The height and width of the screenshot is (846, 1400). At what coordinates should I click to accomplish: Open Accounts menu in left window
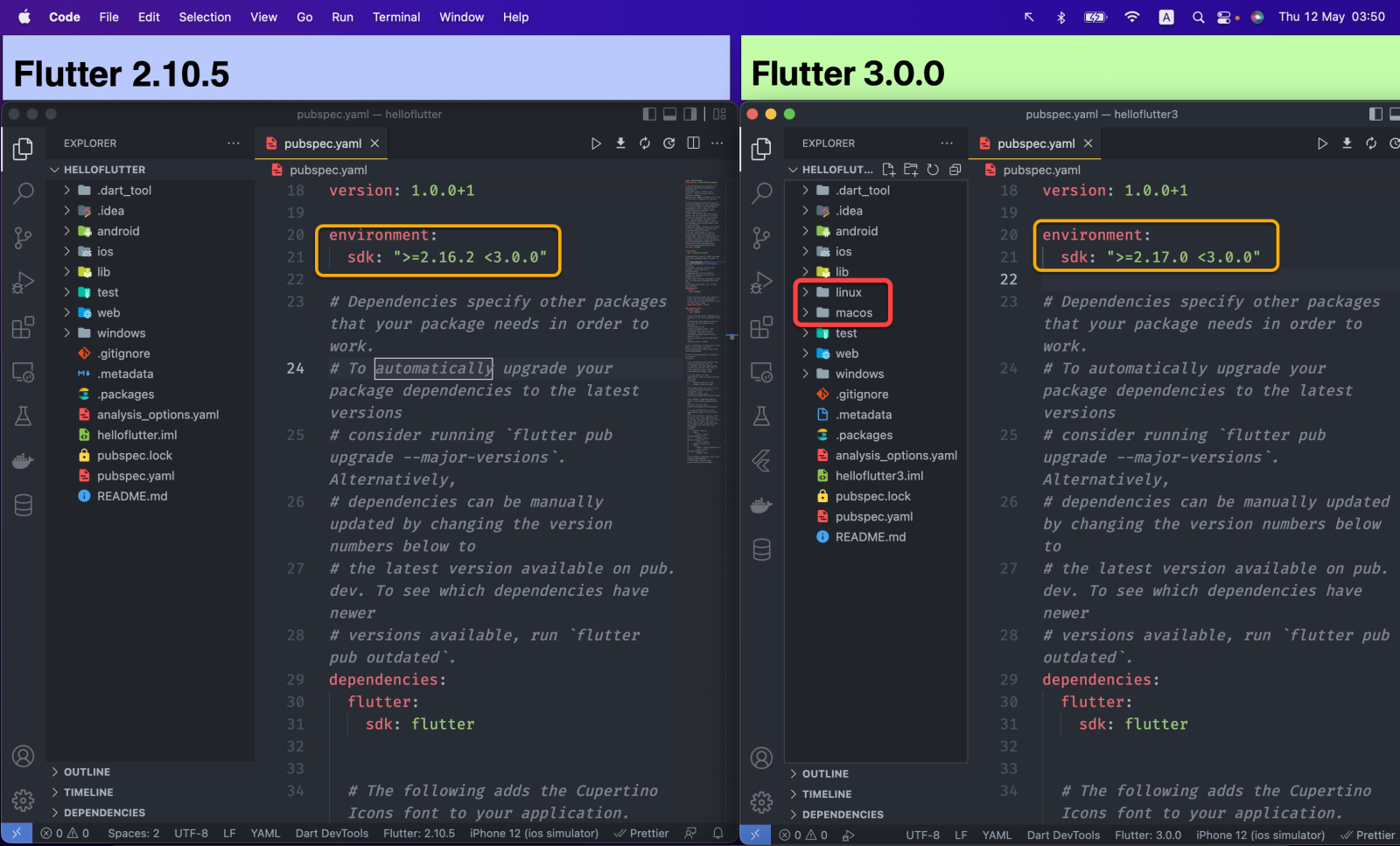pyautogui.click(x=24, y=756)
